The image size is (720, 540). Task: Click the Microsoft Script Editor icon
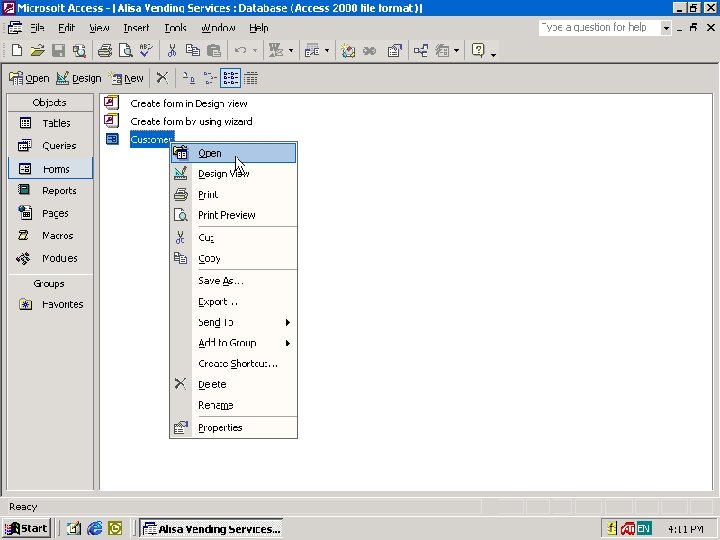click(x=370, y=51)
